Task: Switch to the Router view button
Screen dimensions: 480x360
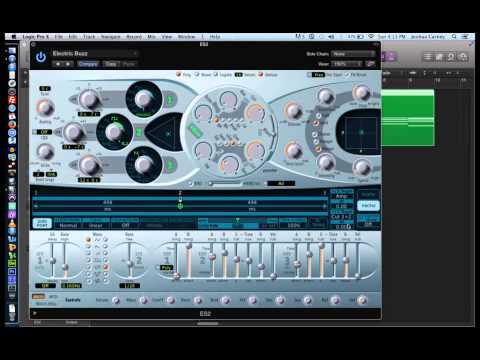Action: tap(368, 194)
